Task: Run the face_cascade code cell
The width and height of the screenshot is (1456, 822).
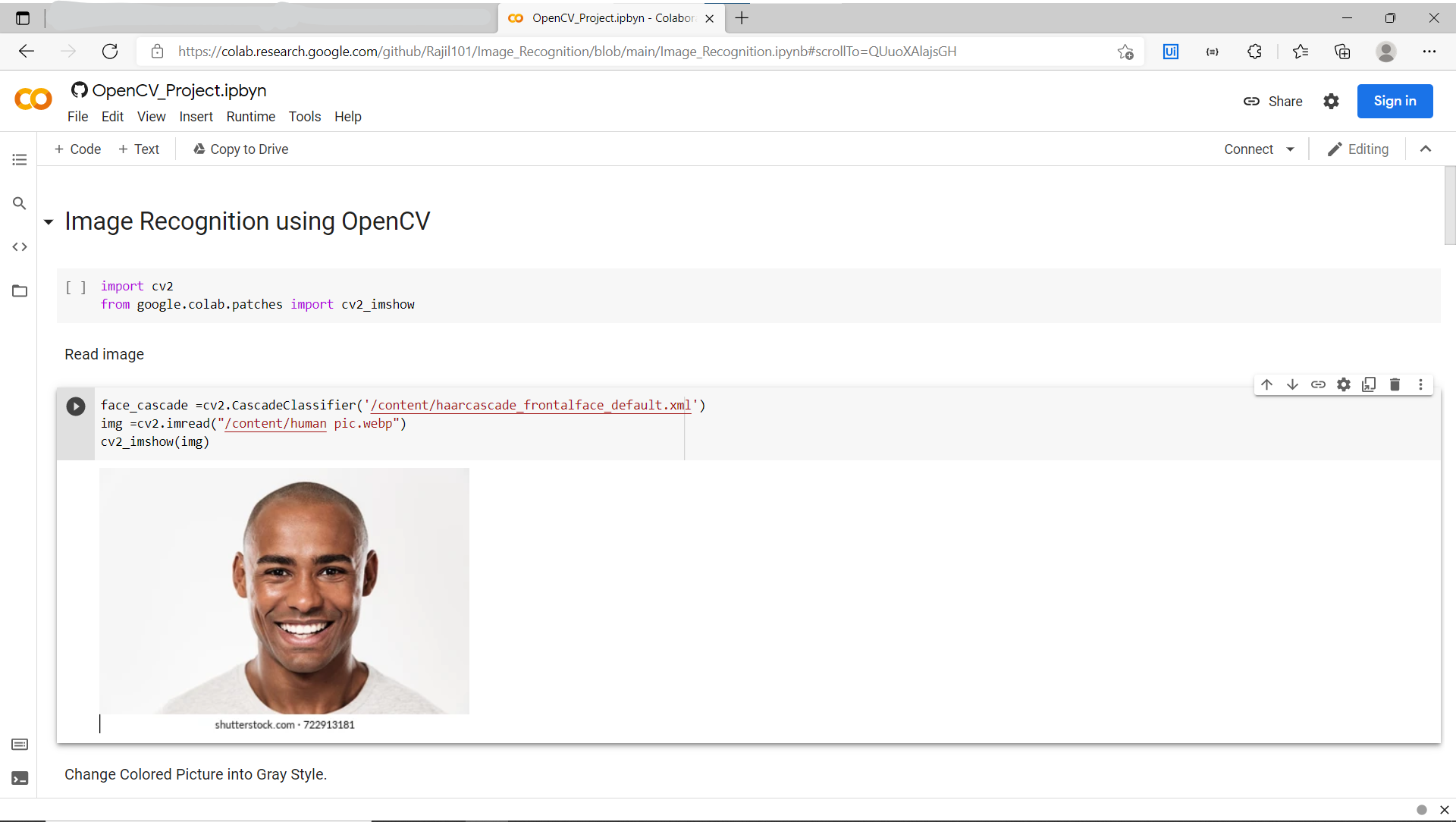Action: [x=76, y=406]
